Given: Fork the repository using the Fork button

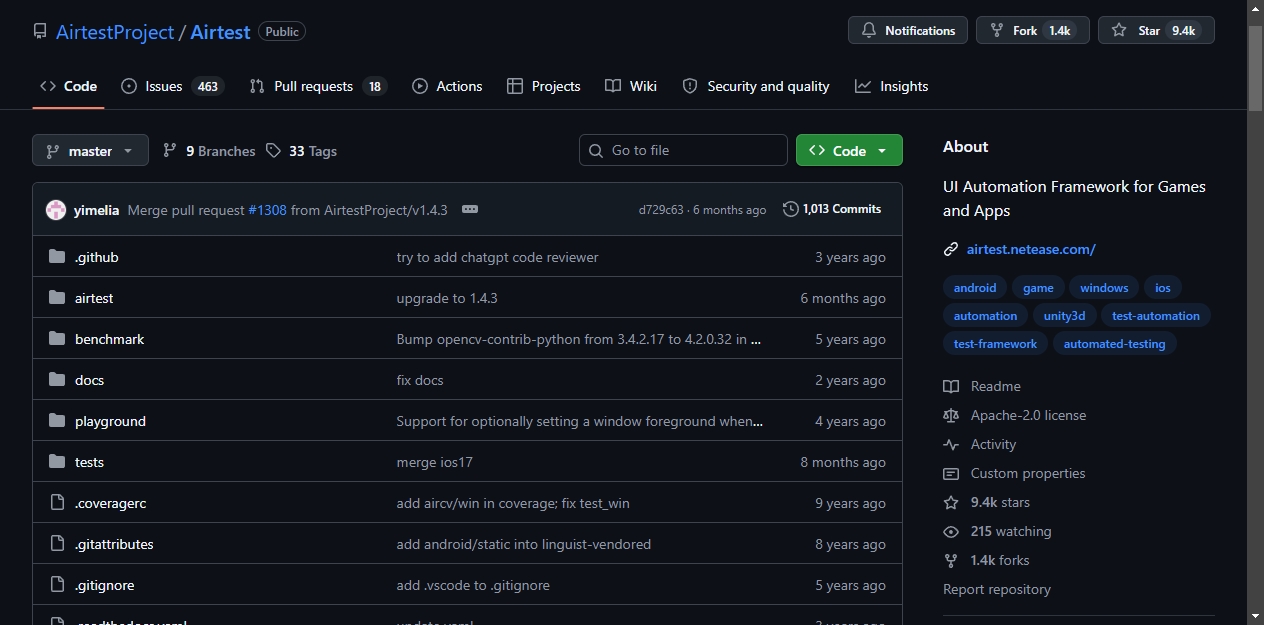Looking at the screenshot, I should 1033,31.
